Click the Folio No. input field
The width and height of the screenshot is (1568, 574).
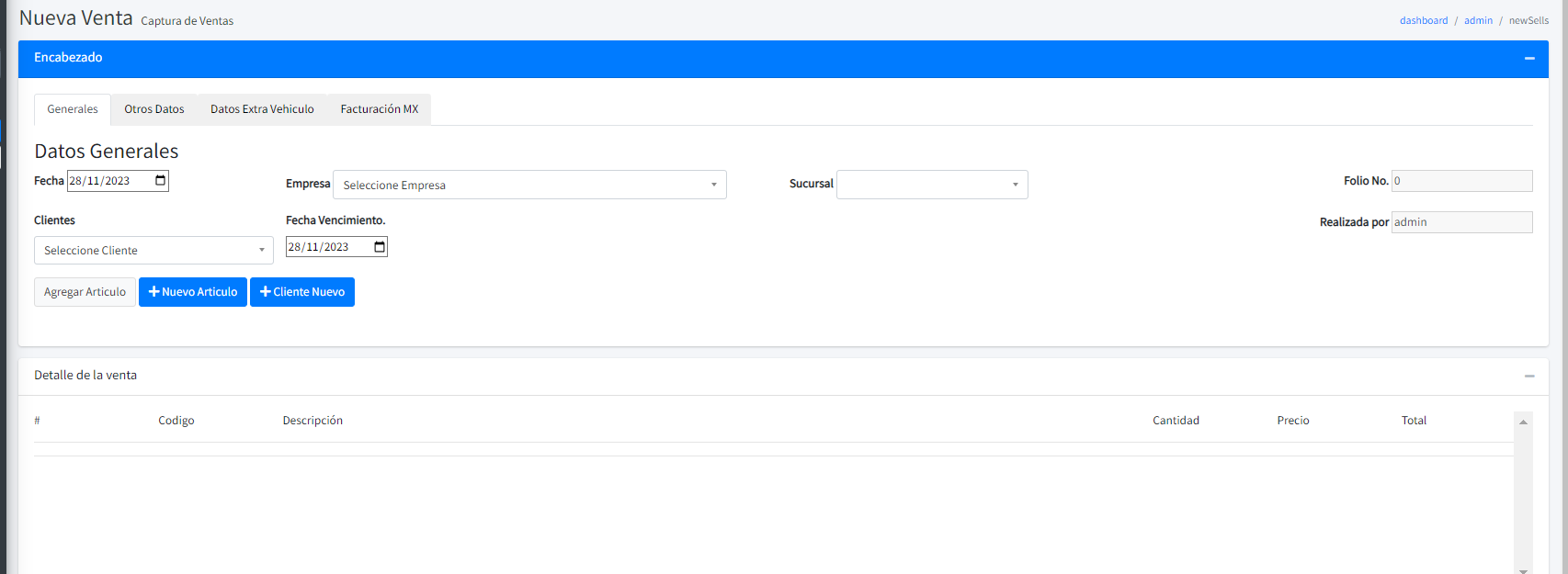point(1461,181)
